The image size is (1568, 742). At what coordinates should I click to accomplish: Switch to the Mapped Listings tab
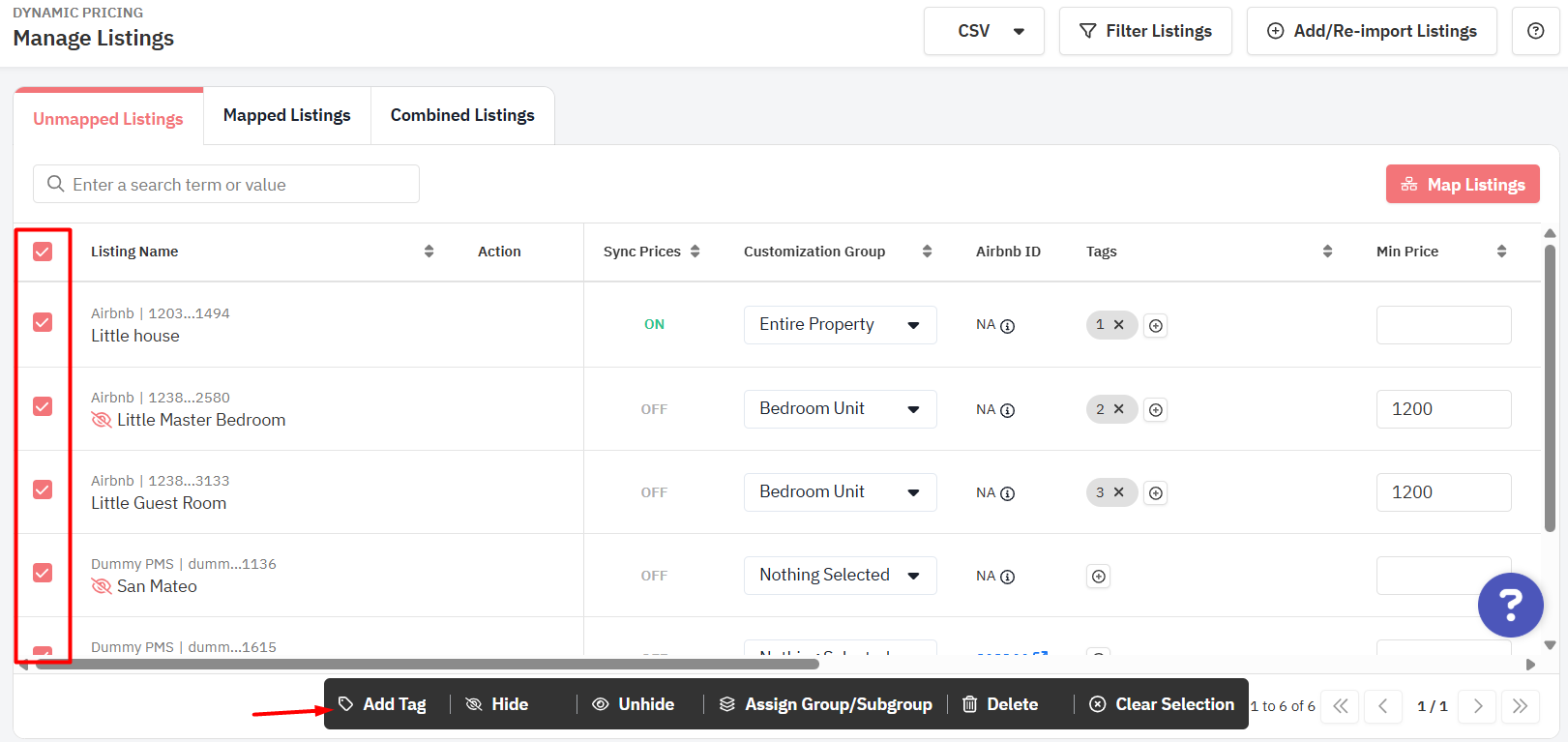click(x=286, y=116)
